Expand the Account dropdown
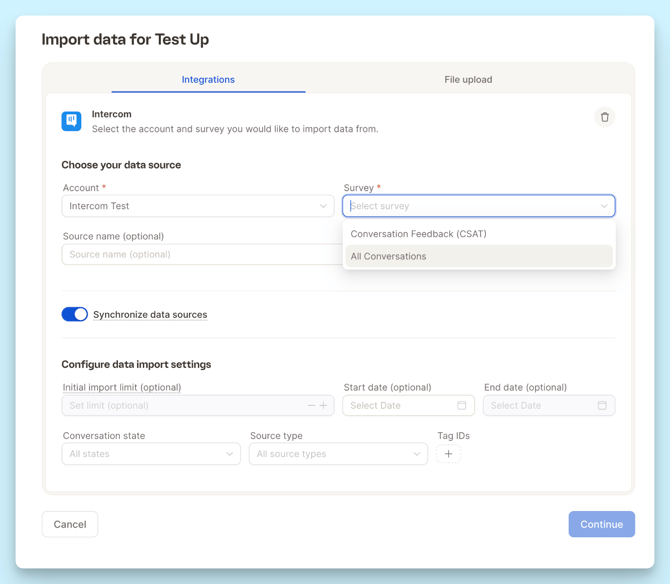This screenshot has width=670, height=584. pyautogui.click(x=198, y=206)
